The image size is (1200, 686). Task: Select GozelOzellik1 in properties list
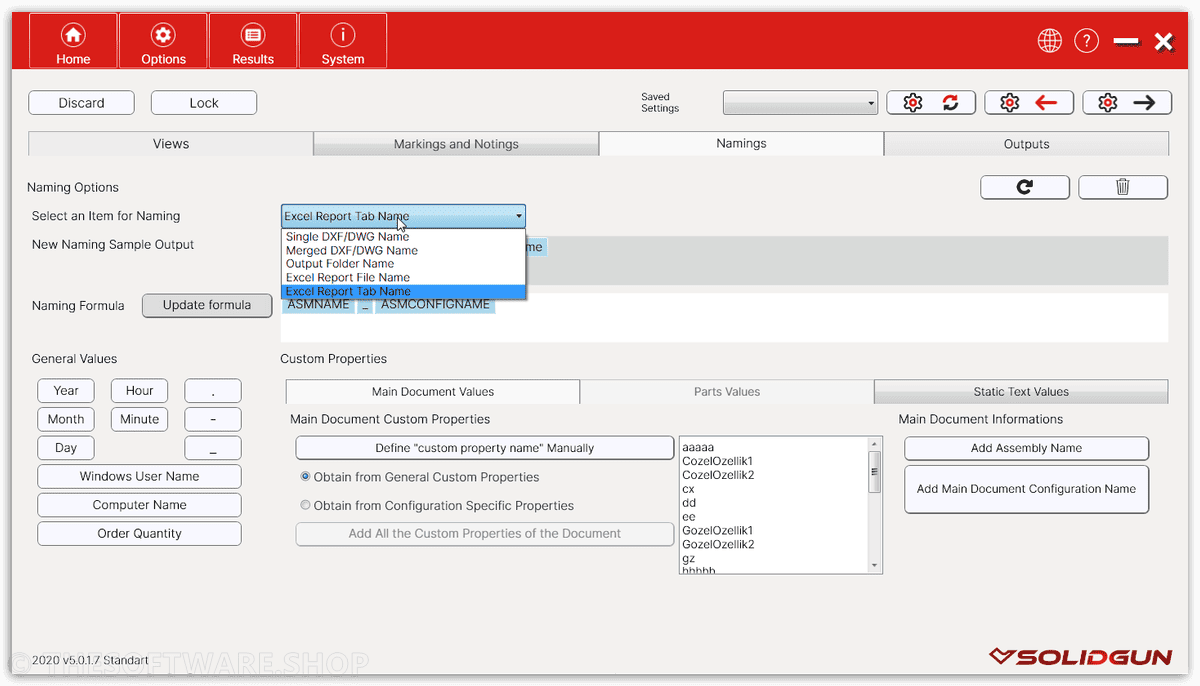(717, 530)
